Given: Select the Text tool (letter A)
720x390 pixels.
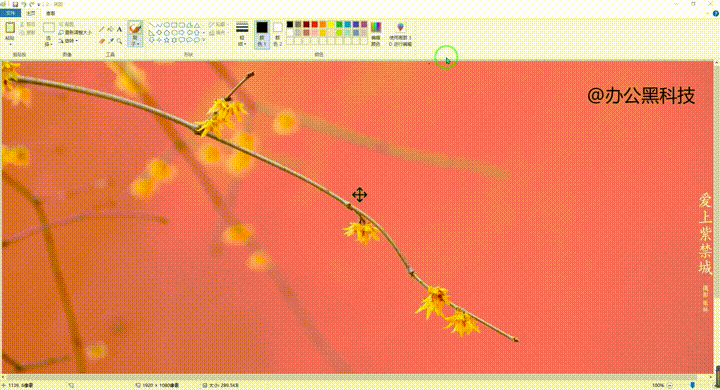Looking at the screenshot, I should tap(119, 29).
